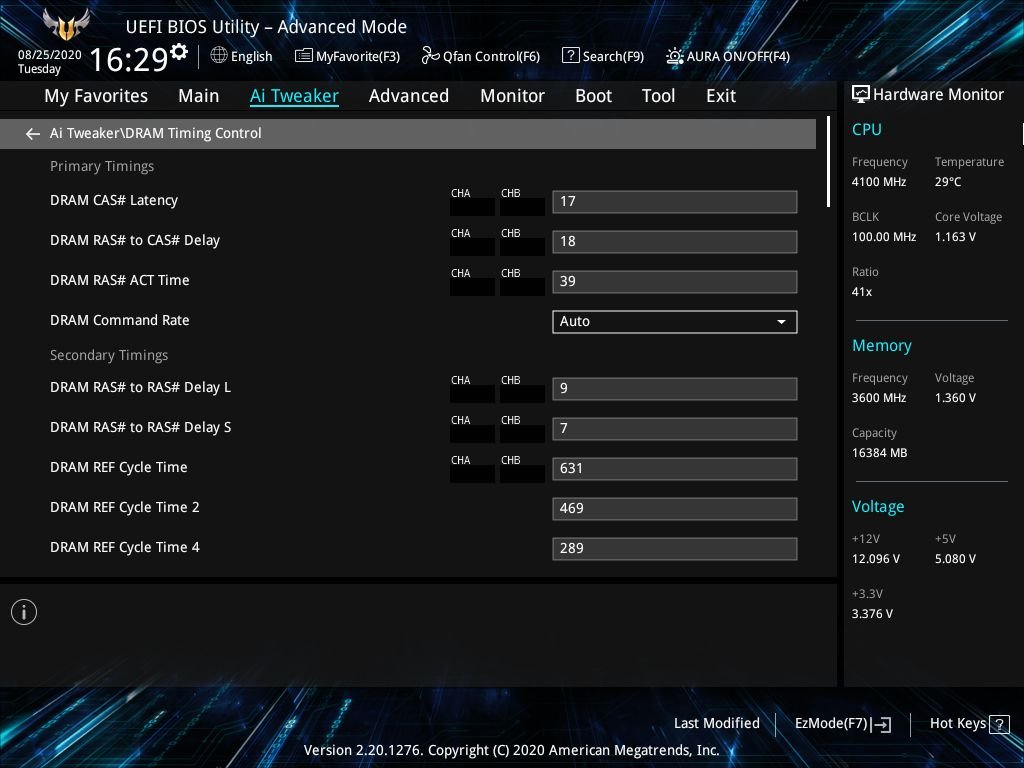Open the DRAM Command Rate dropdown
Image resolution: width=1024 pixels, height=768 pixels.
pyautogui.click(x=675, y=321)
